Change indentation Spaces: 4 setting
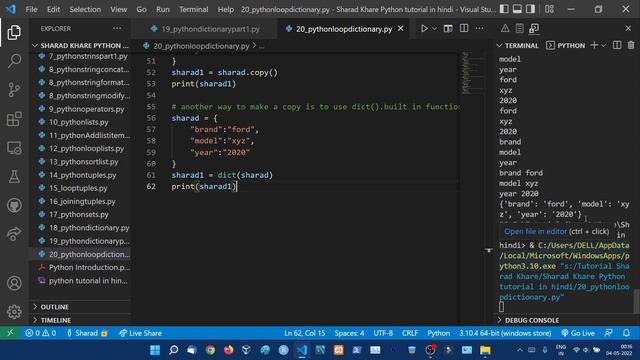 349,333
